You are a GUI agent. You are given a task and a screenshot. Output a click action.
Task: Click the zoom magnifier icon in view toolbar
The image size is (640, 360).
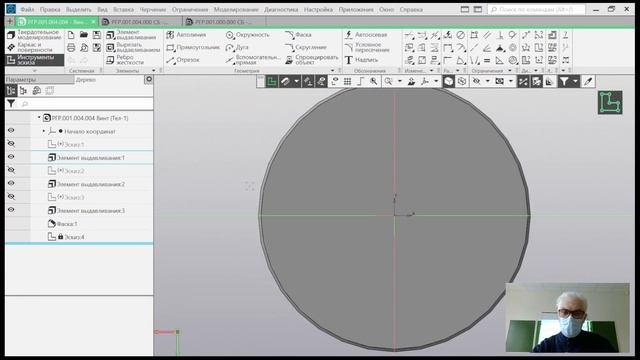click(388, 82)
